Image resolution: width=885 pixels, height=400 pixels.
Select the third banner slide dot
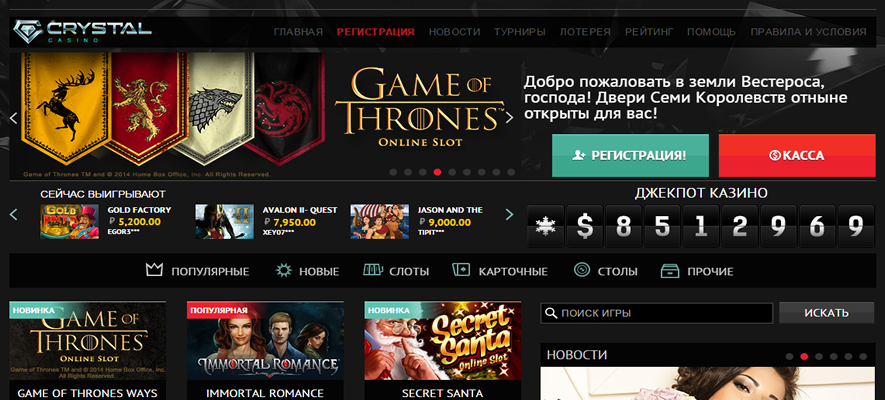coord(423,172)
